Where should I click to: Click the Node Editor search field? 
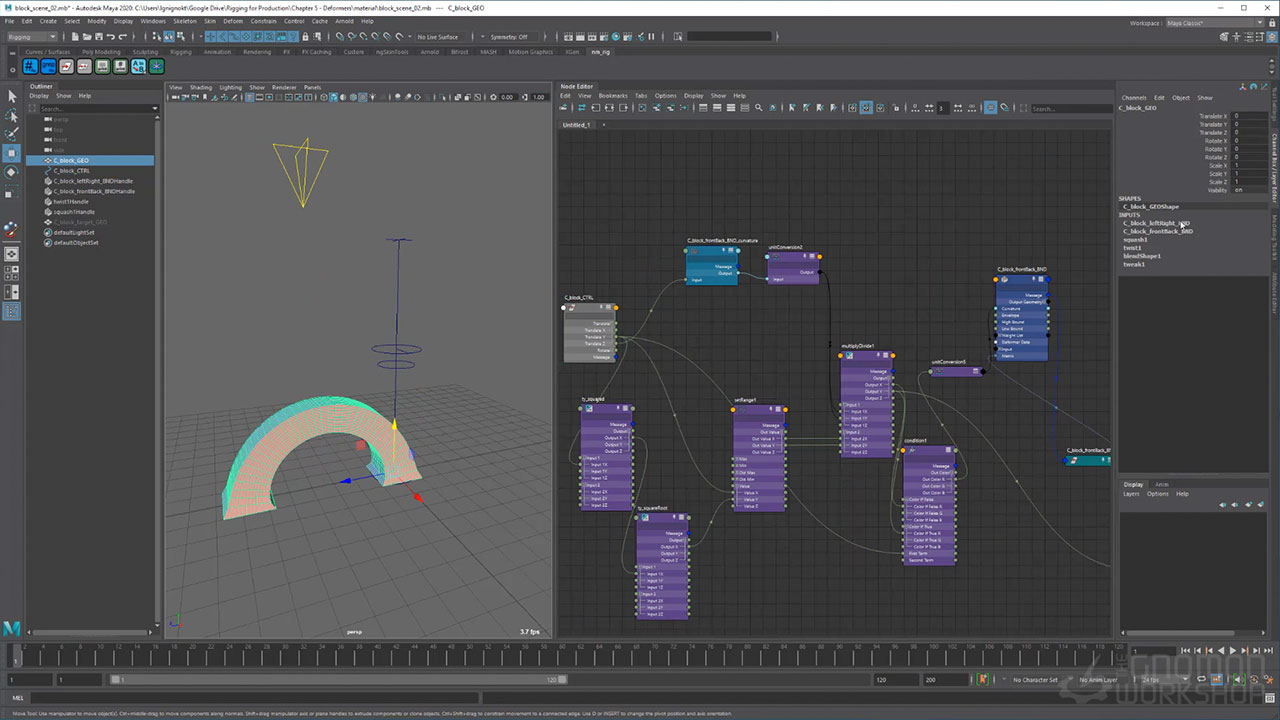point(1068,108)
